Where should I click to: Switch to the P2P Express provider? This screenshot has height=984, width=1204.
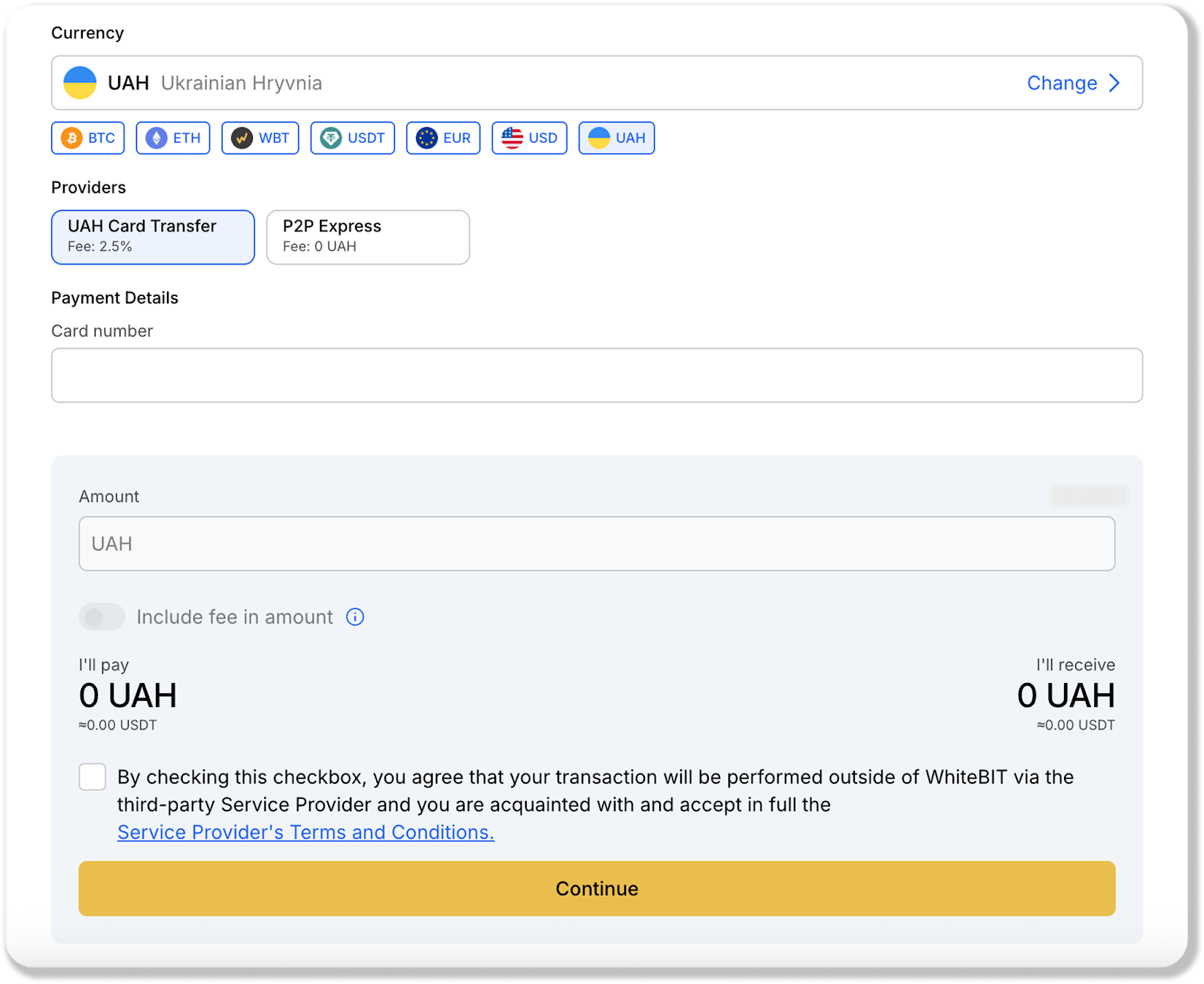tap(368, 237)
